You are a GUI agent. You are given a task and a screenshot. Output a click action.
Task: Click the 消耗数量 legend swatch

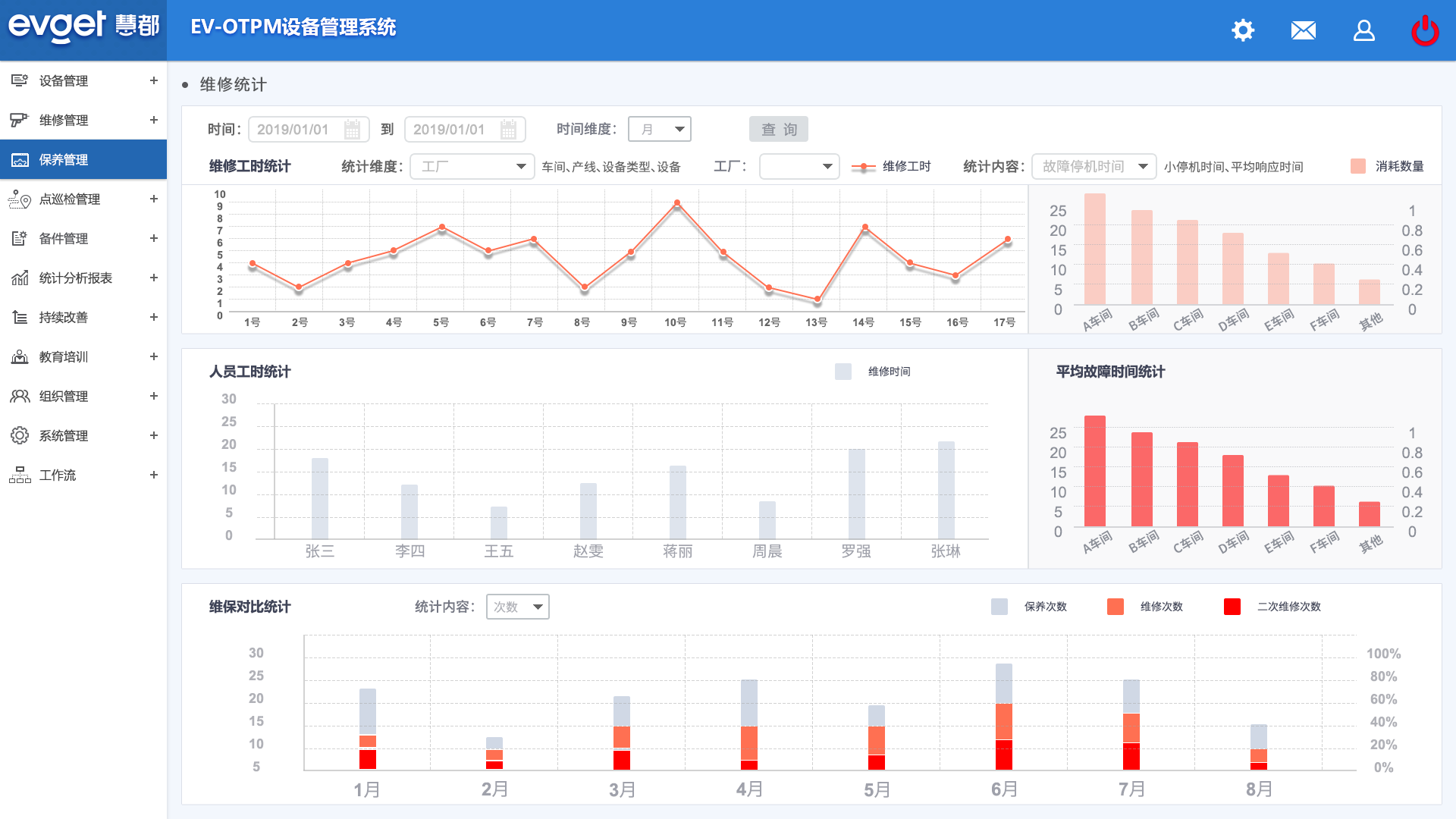tap(1358, 167)
